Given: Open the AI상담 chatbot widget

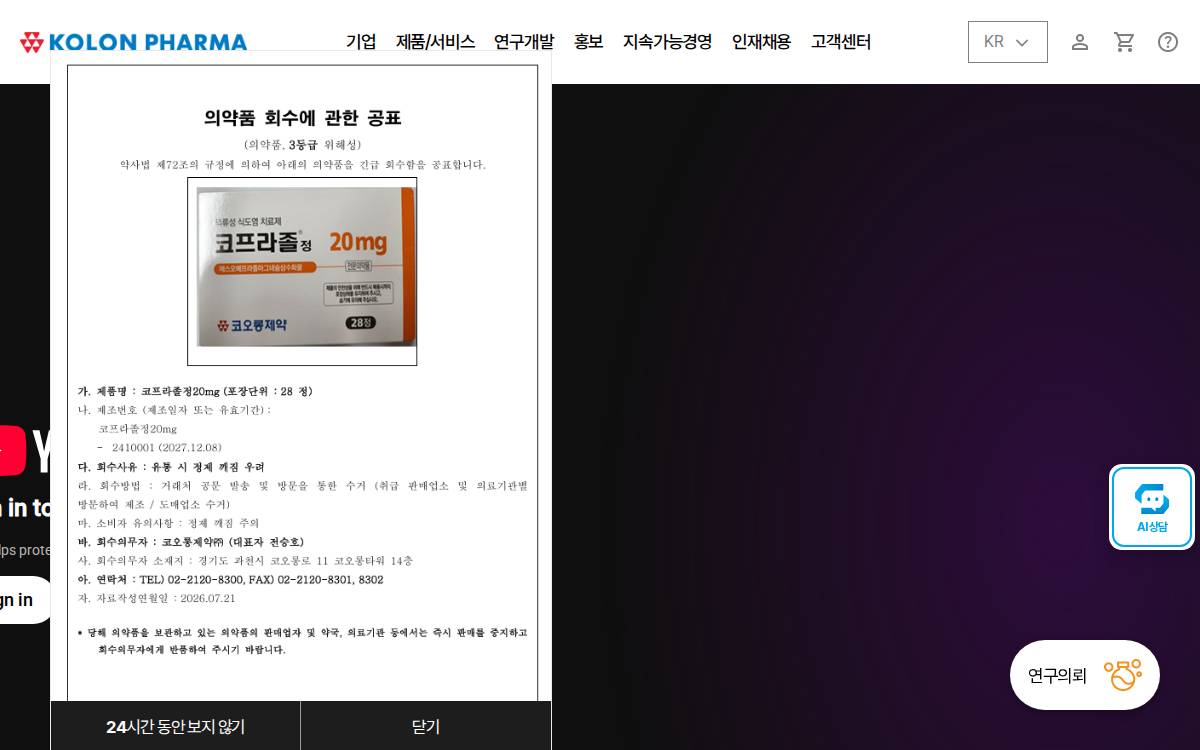Looking at the screenshot, I should (1152, 507).
